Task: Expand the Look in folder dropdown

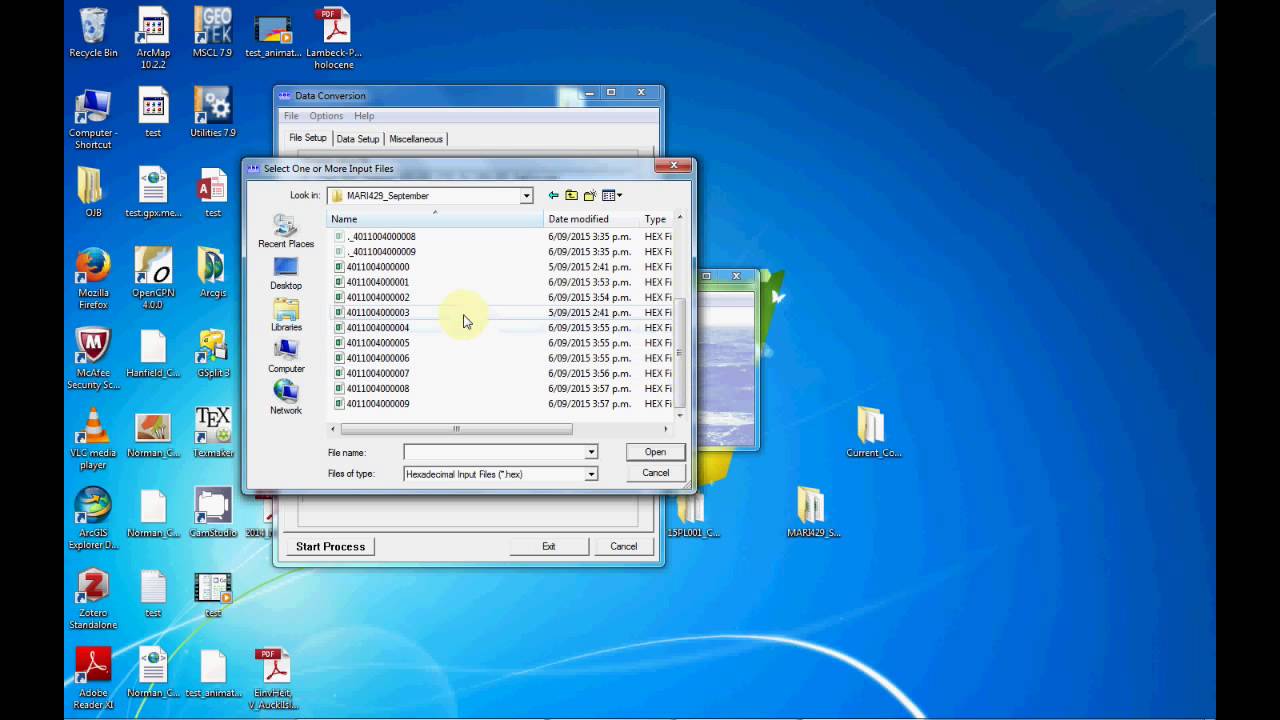Action: (x=526, y=196)
